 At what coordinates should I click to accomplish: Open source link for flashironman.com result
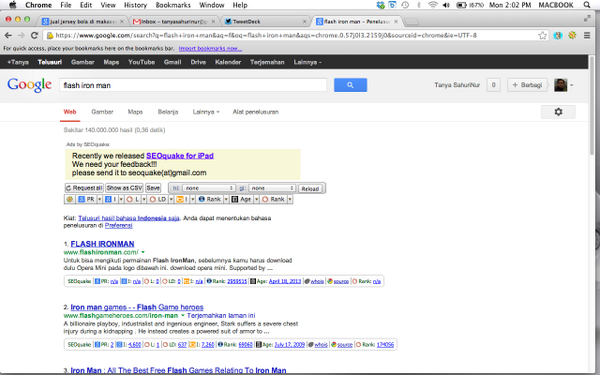click(x=338, y=281)
